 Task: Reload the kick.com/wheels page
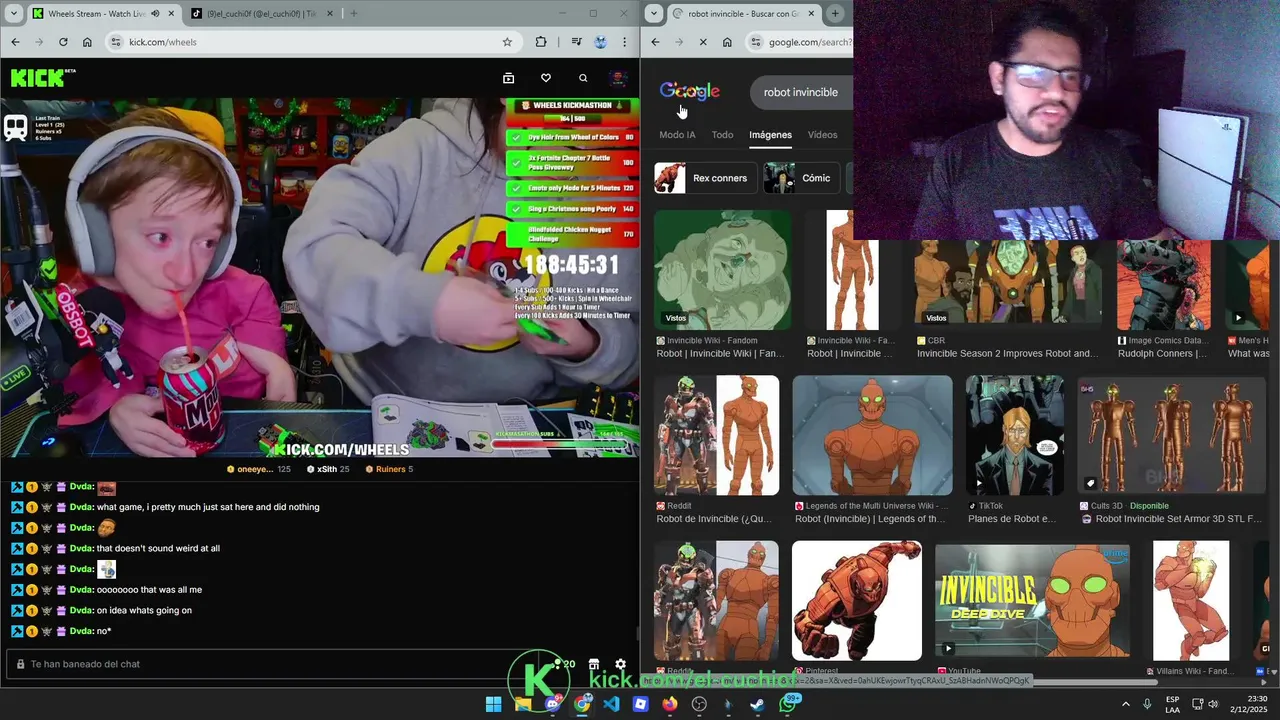(63, 42)
